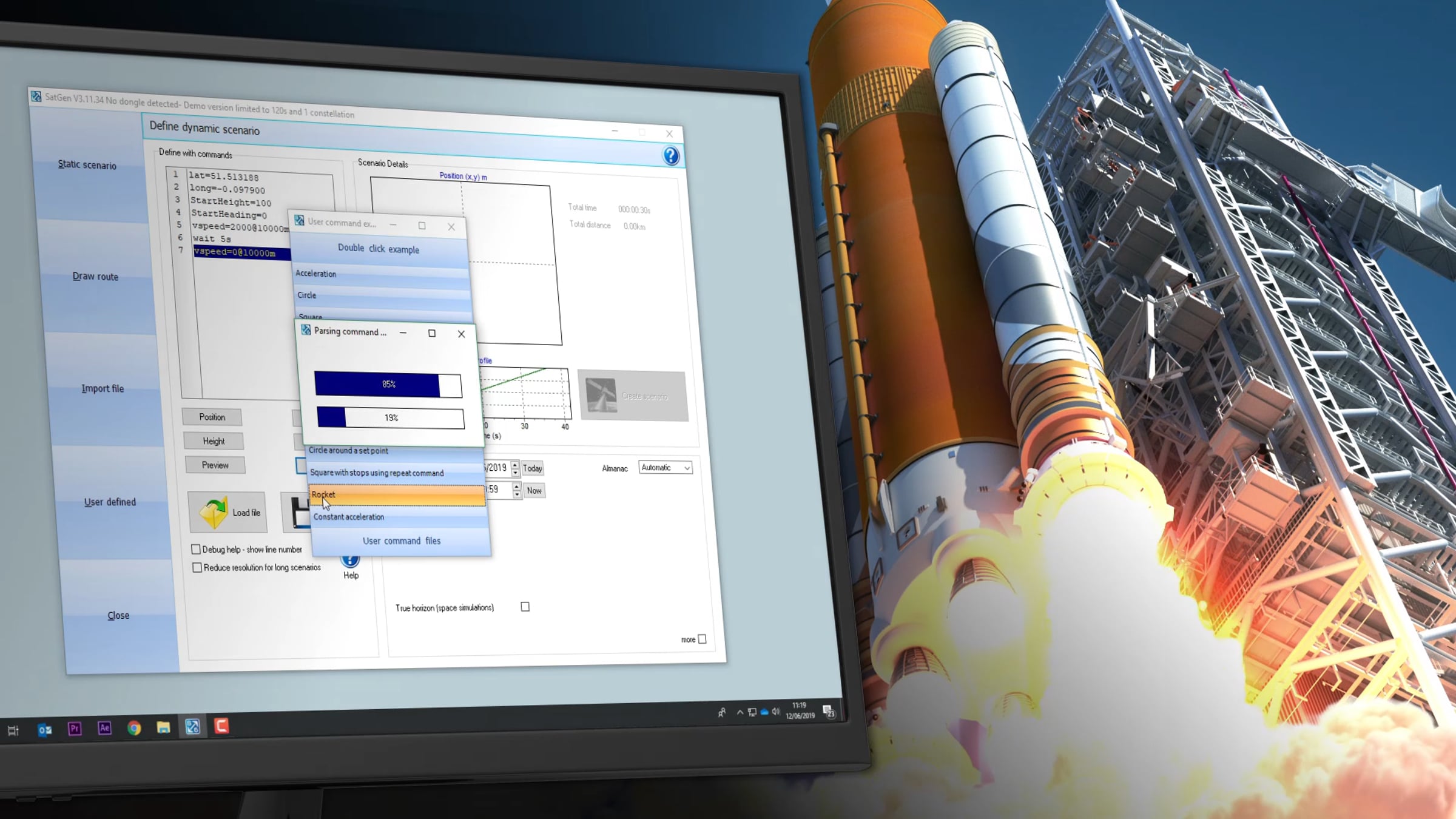The width and height of the screenshot is (1456, 819).
Task: Open User defined in the sidebar
Action: (110, 502)
